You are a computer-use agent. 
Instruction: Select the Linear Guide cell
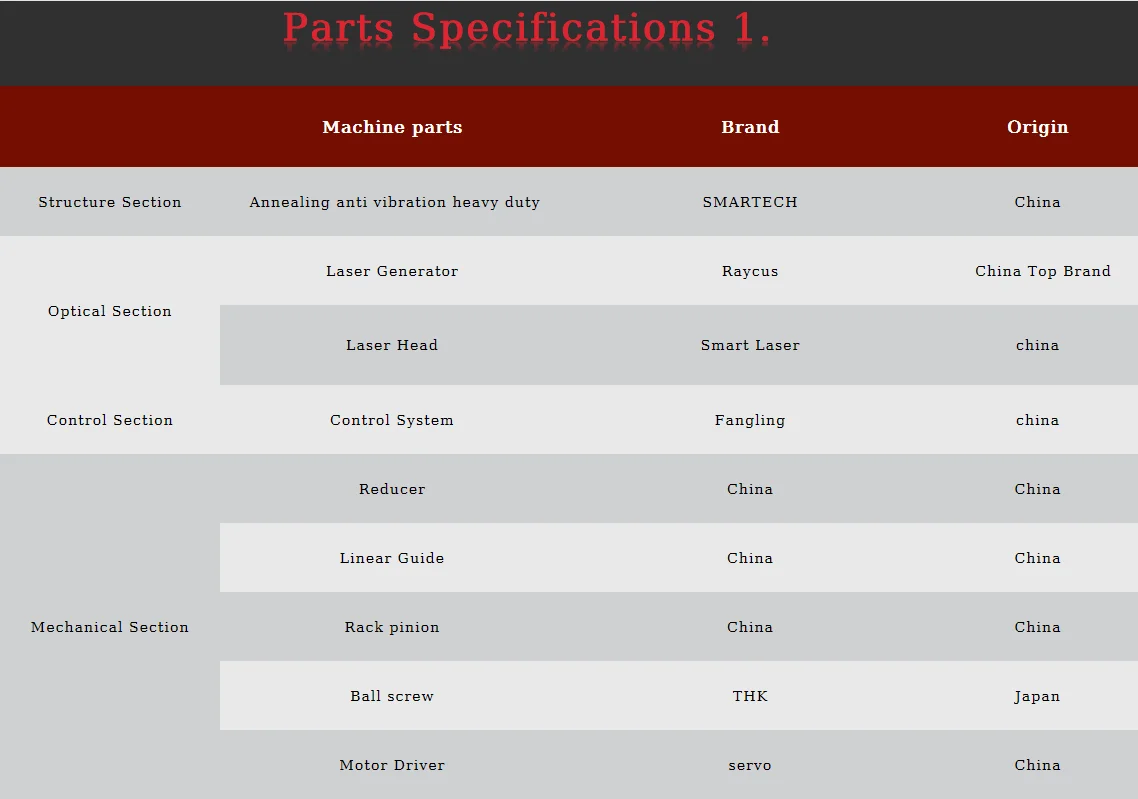click(392, 557)
